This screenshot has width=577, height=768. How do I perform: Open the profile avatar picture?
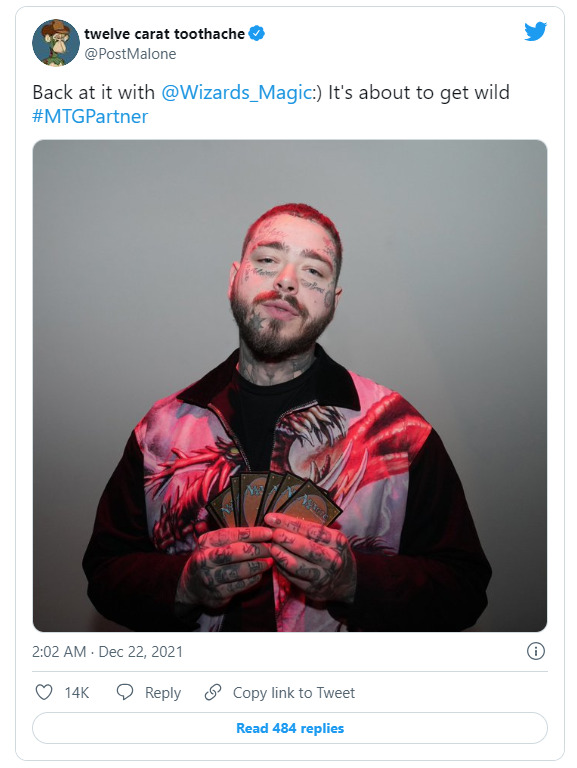56,43
